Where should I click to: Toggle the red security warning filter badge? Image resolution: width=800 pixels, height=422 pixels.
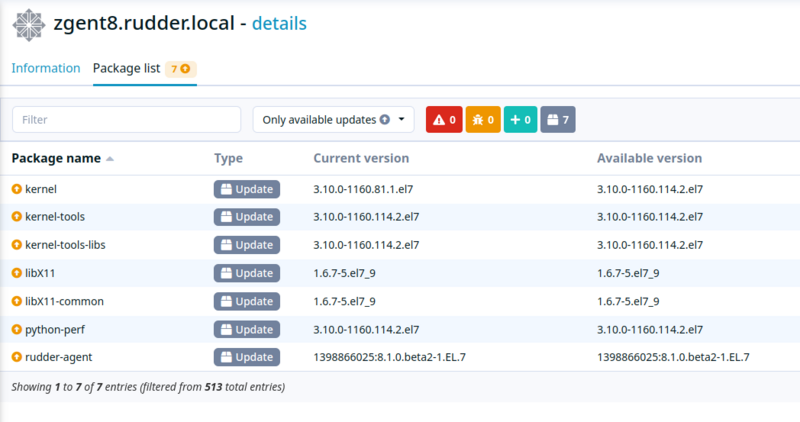(x=444, y=119)
